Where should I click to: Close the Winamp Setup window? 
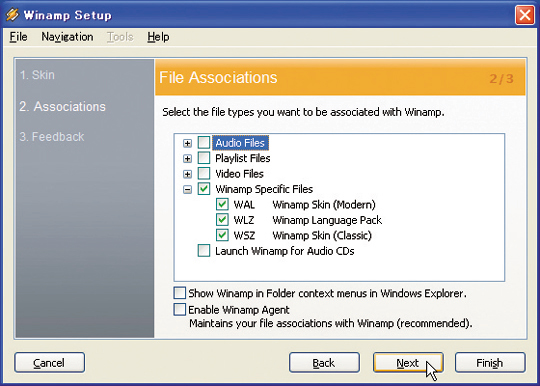pyautogui.click(x=525, y=15)
